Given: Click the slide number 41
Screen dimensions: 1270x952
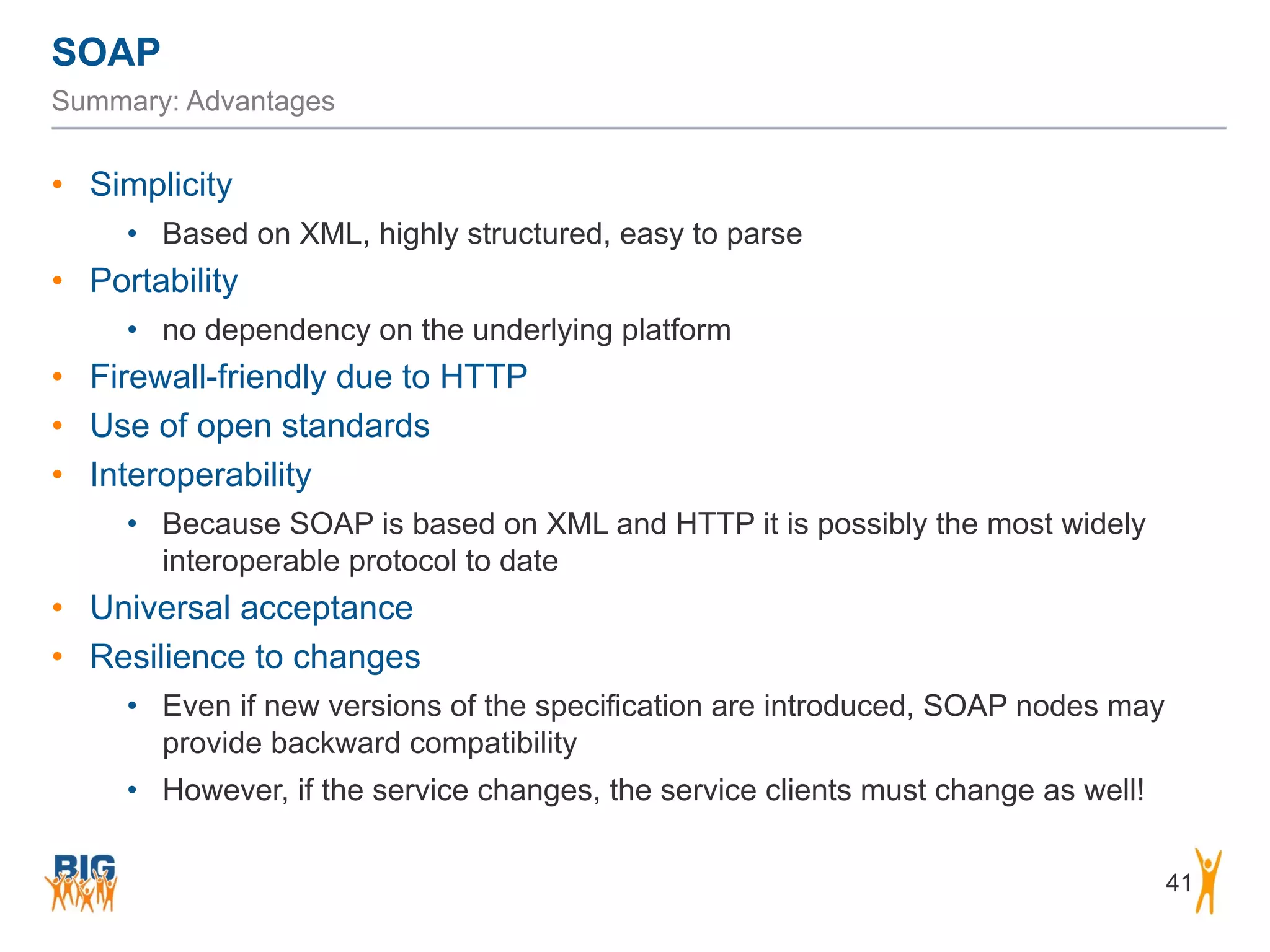Looking at the screenshot, I should pos(1178,883).
